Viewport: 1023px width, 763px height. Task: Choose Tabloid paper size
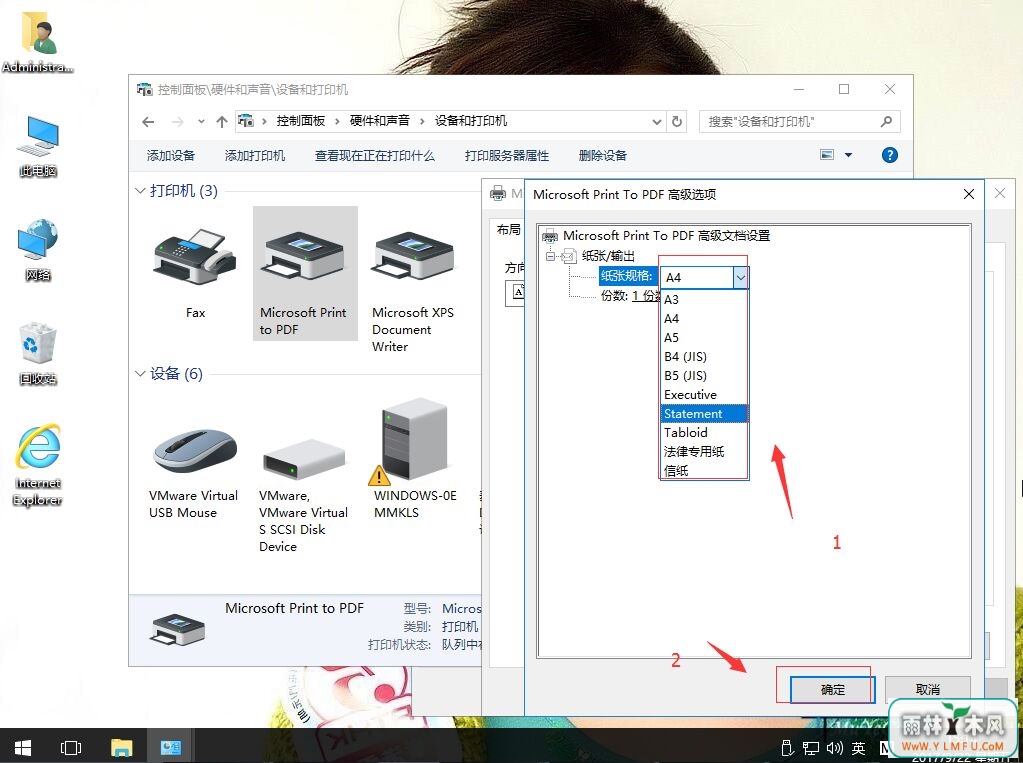point(704,432)
